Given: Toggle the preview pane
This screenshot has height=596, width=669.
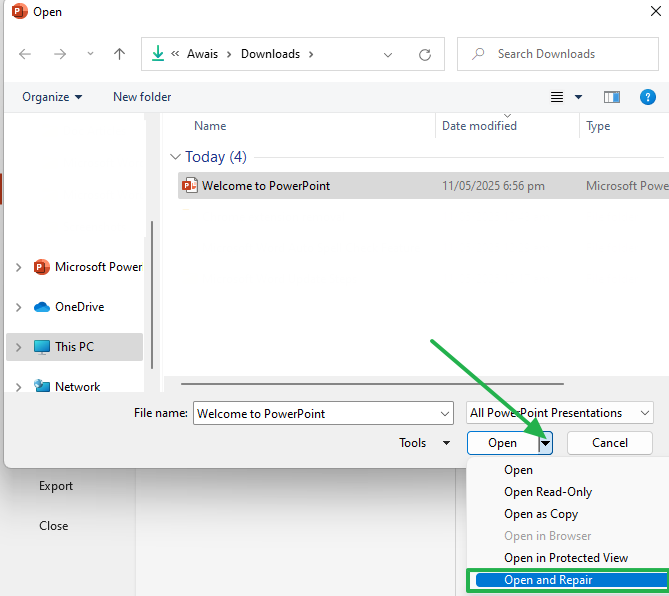Looking at the screenshot, I should click(x=611, y=97).
